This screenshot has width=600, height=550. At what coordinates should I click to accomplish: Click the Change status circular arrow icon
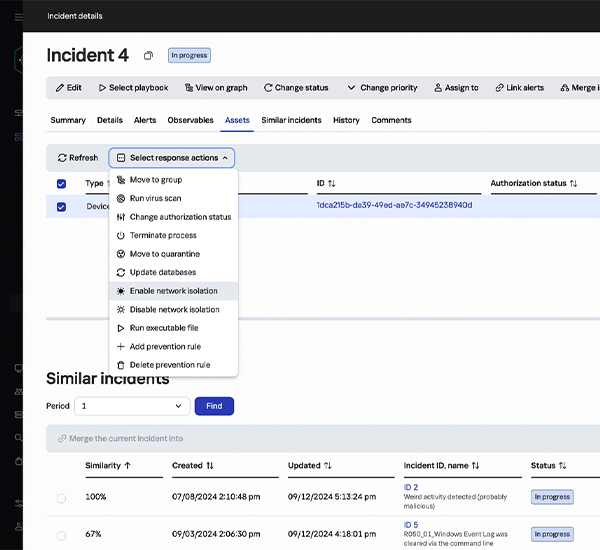pyautogui.click(x=268, y=88)
